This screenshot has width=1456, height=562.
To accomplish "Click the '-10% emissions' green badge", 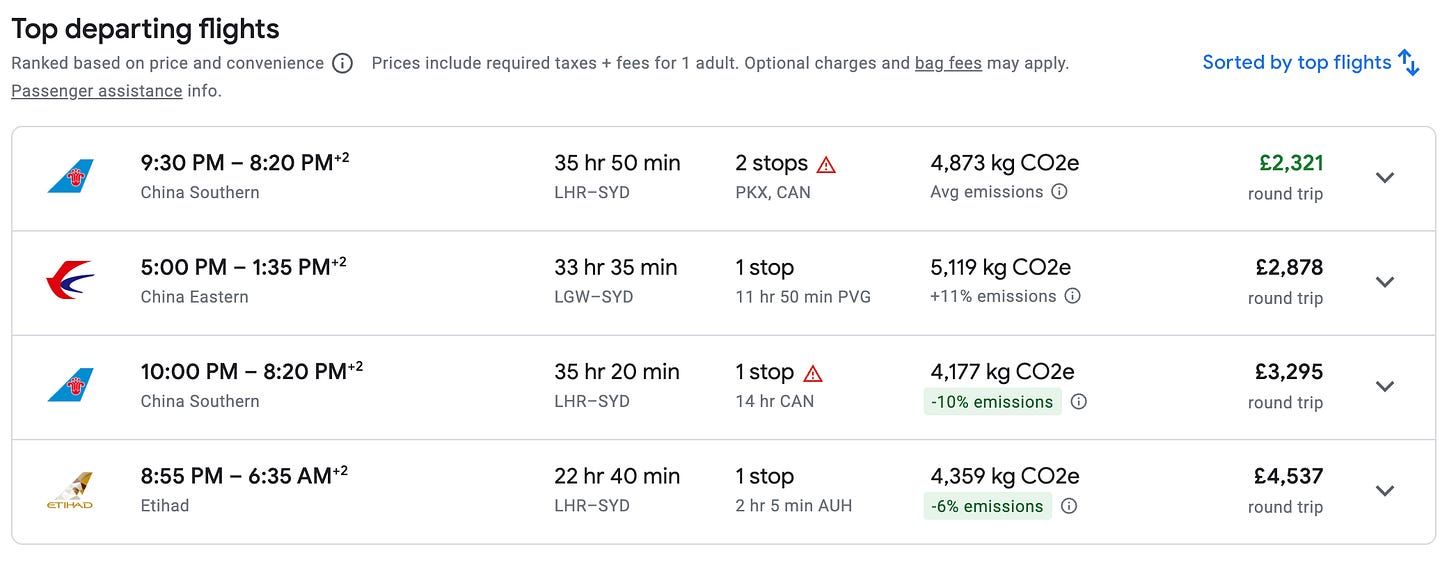I will [992, 402].
